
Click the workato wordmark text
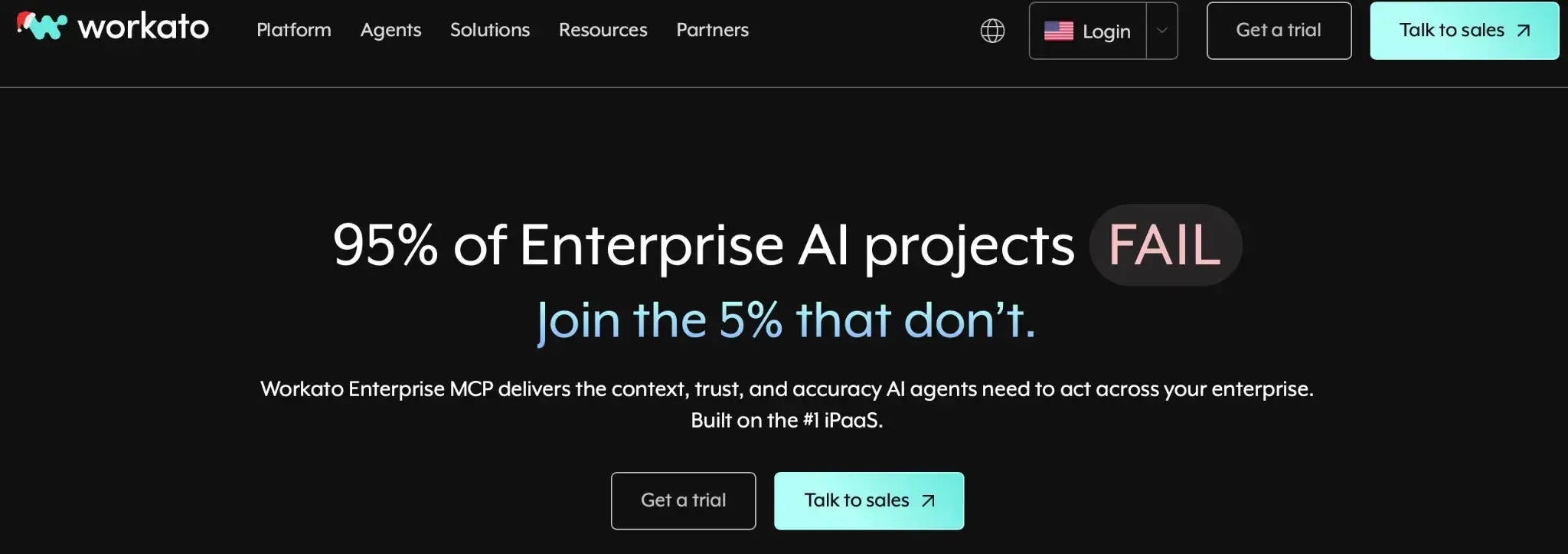(143, 28)
